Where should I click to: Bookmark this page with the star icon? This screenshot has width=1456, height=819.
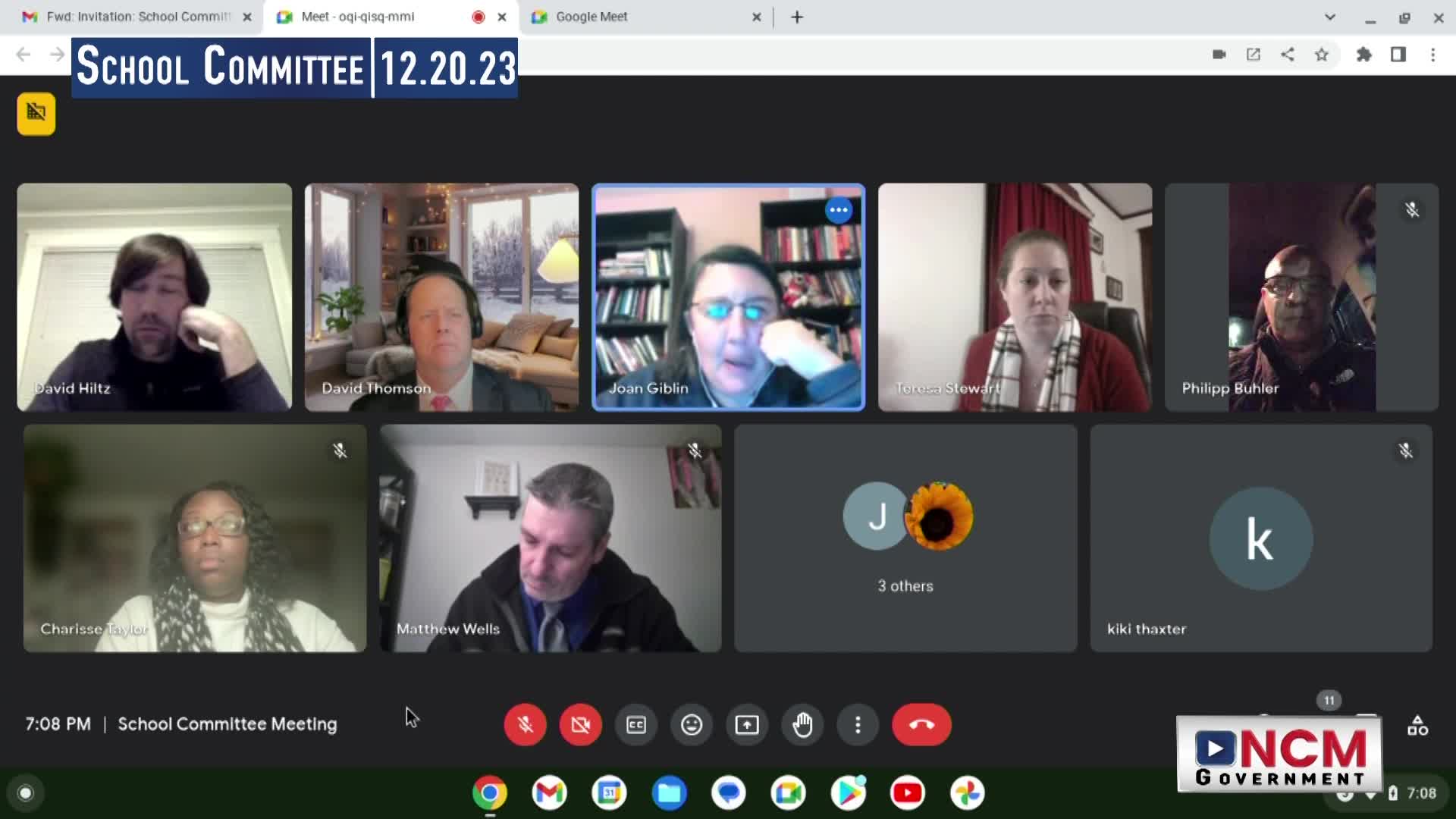[1322, 55]
